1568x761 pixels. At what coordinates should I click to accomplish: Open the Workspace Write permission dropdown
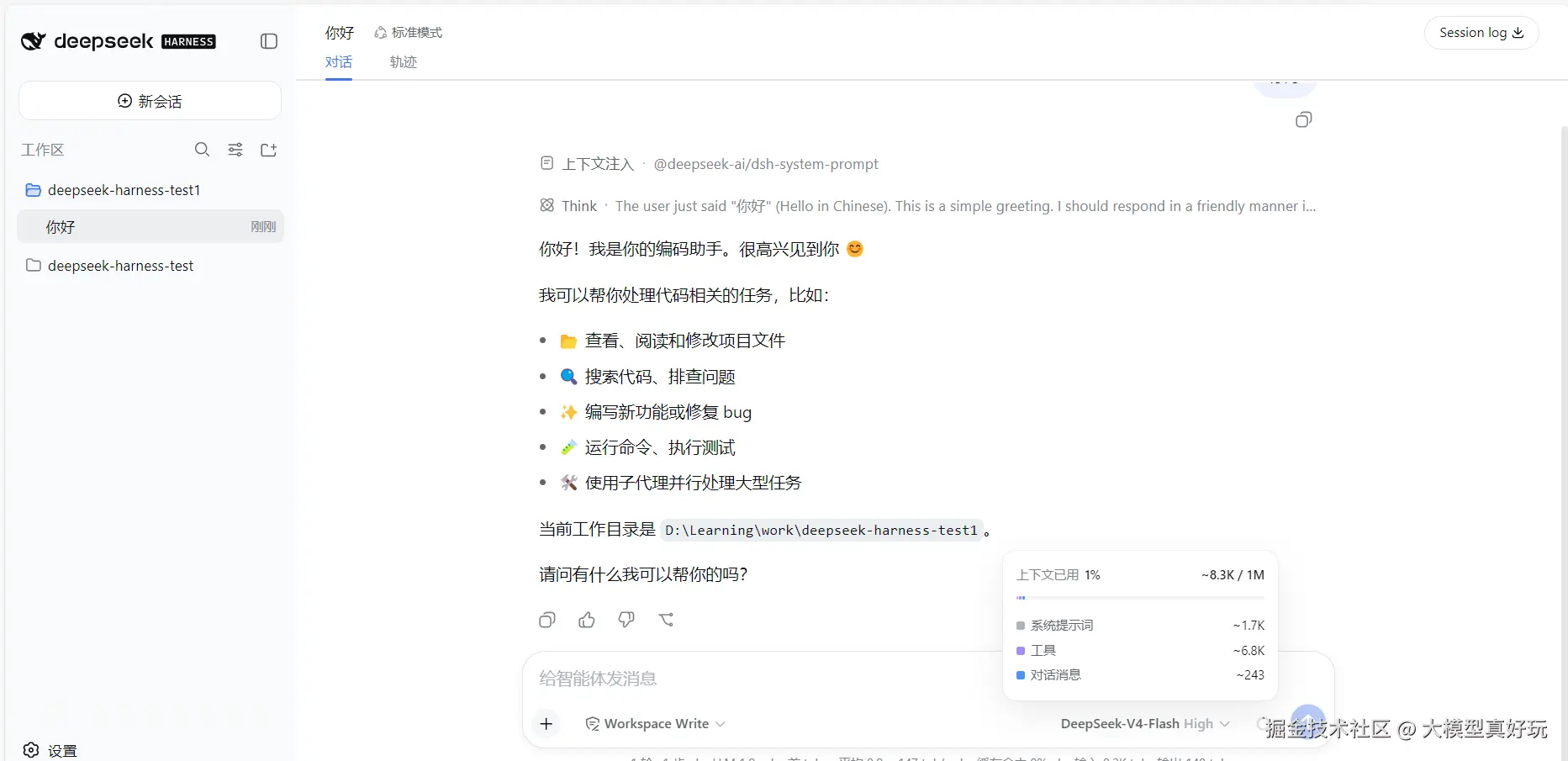(x=656, y=724)
